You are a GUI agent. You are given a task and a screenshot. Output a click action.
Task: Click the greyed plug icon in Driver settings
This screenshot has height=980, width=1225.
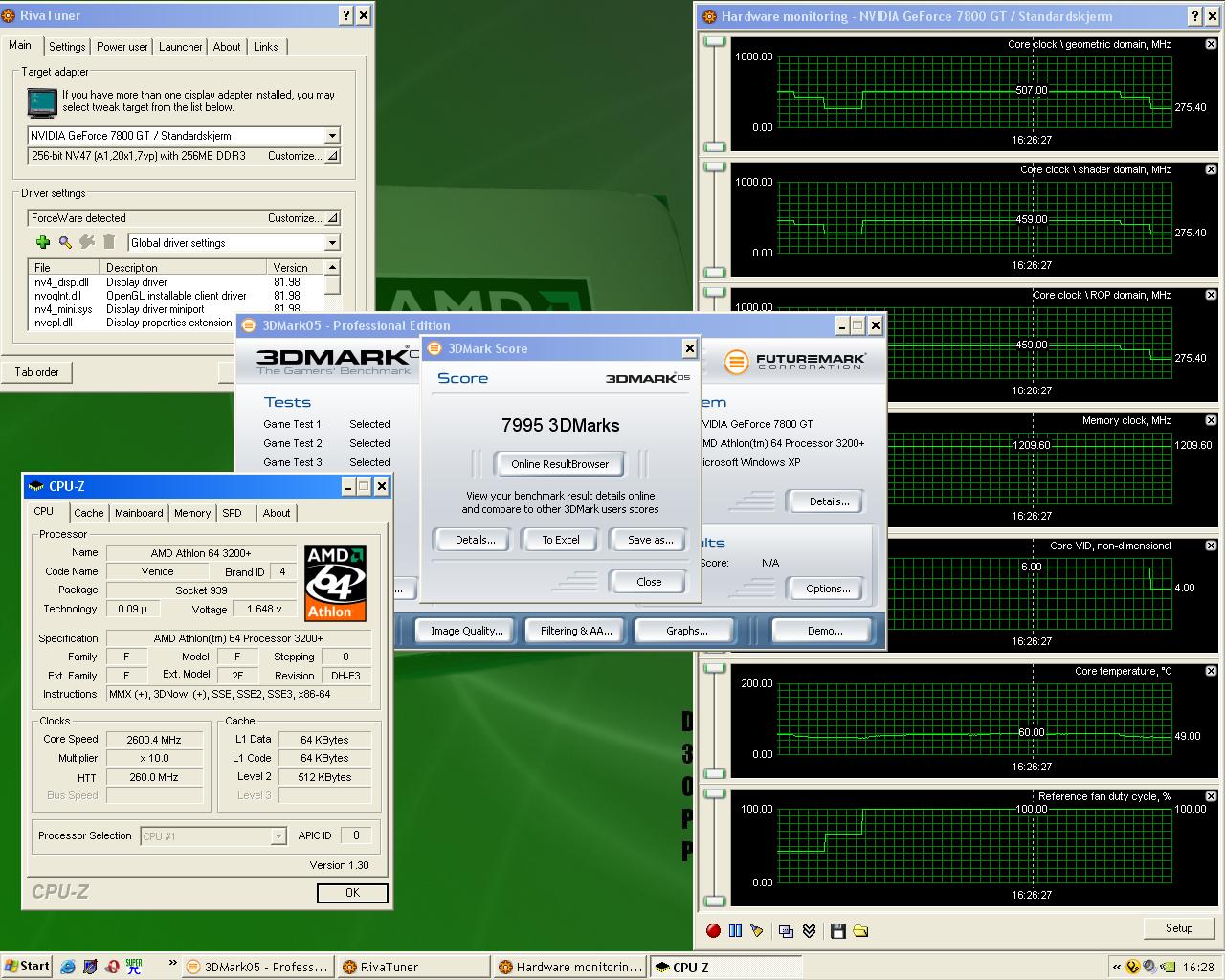[87, 242]
